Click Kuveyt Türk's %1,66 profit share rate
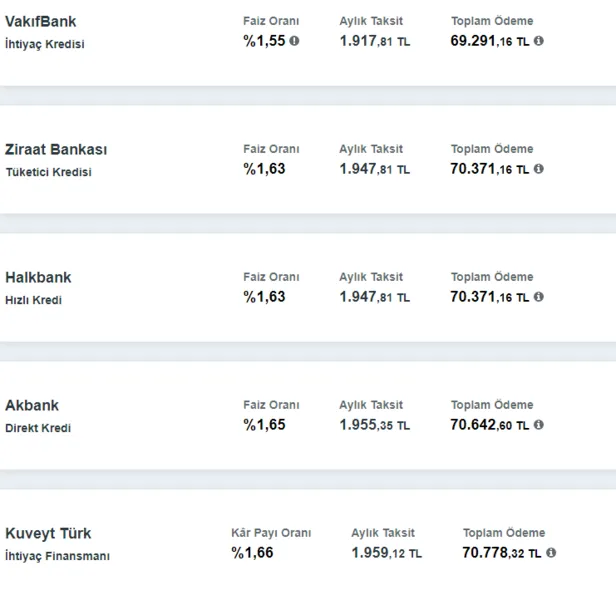This screenshot has width=616, height=595. pyautogui.click(x=252, y=553)
